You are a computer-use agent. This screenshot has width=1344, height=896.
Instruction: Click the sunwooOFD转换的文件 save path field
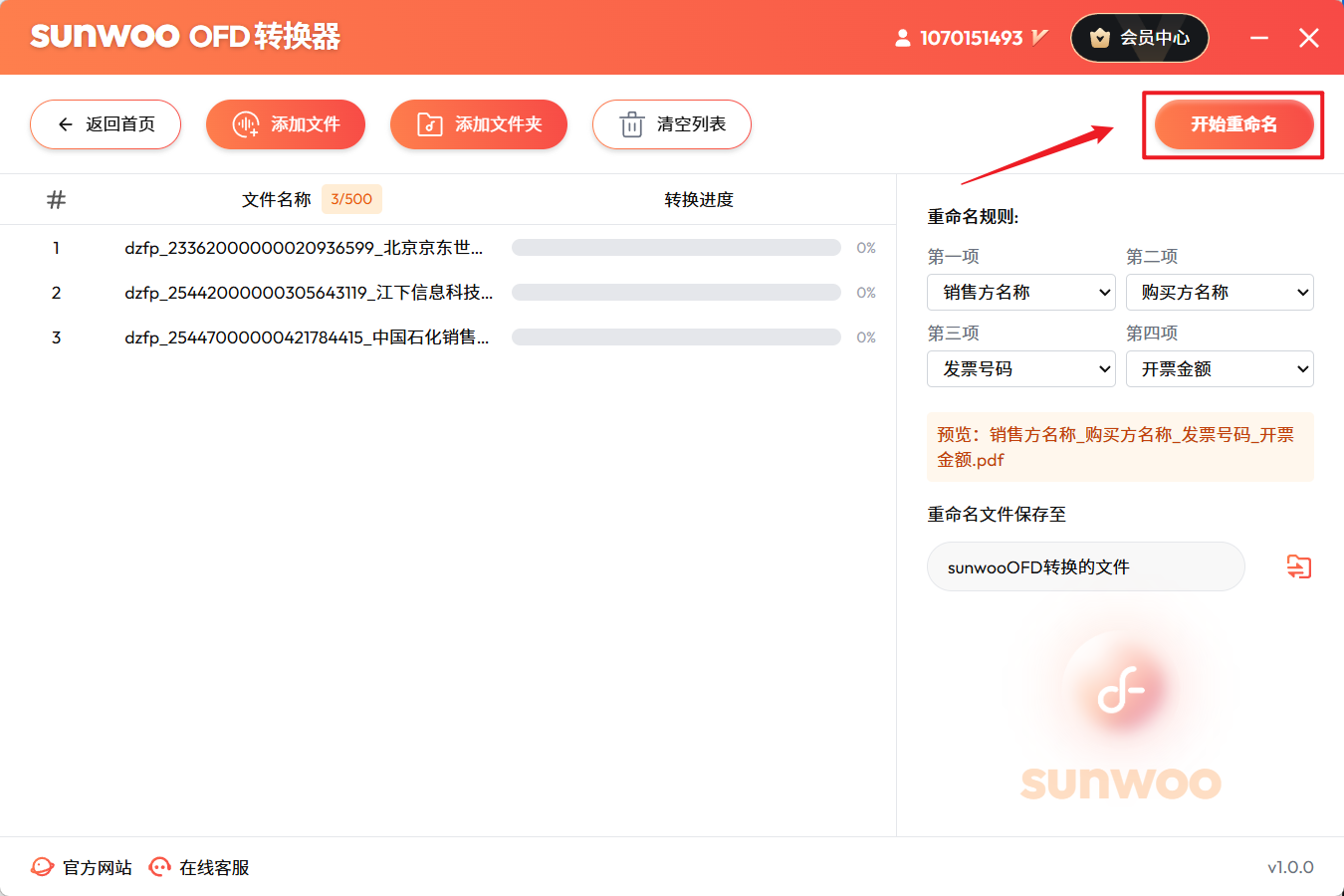click(1086, 566)
